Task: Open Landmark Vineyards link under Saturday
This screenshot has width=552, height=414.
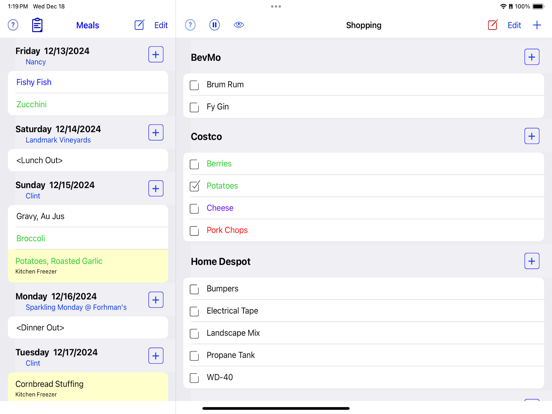Action: click(58, 140)
